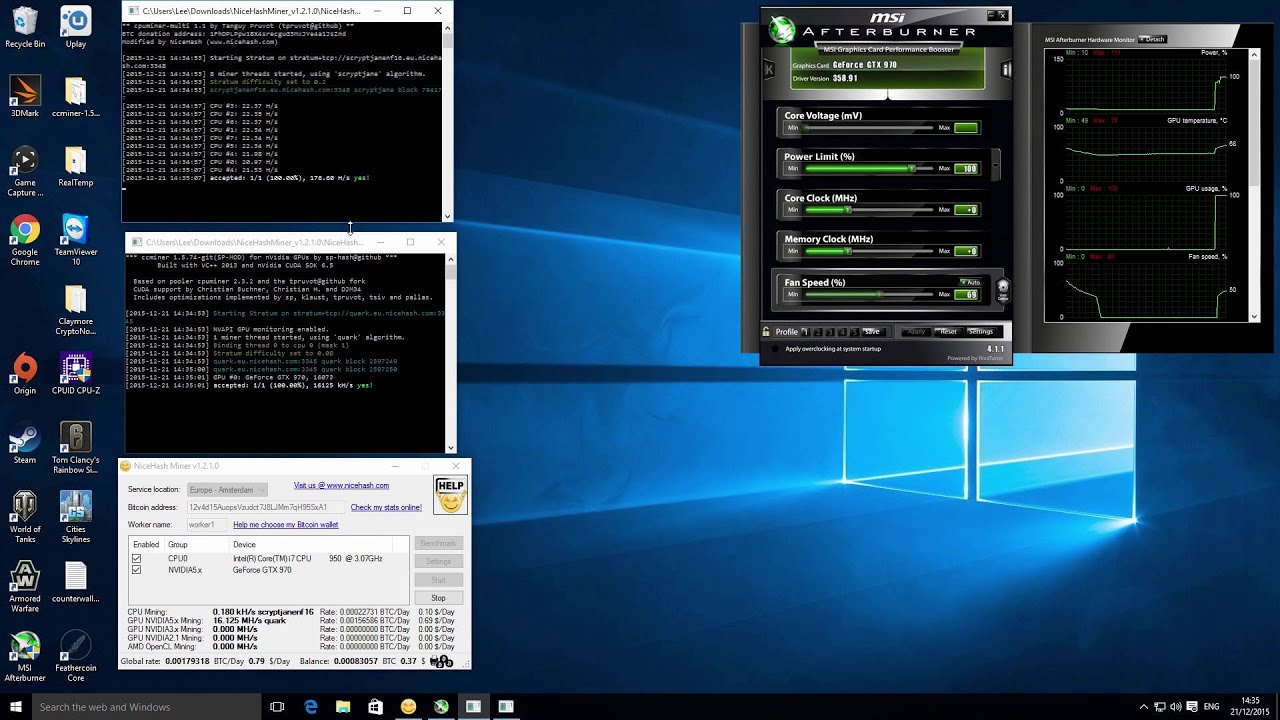This screenshot has height=720, width=1280.
Task: Open the Armored Warfare desktop shortcut
Action: pyautogui.click(x=25, y=588)
